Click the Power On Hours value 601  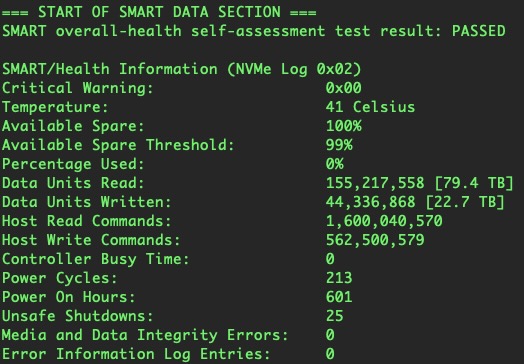339,297
